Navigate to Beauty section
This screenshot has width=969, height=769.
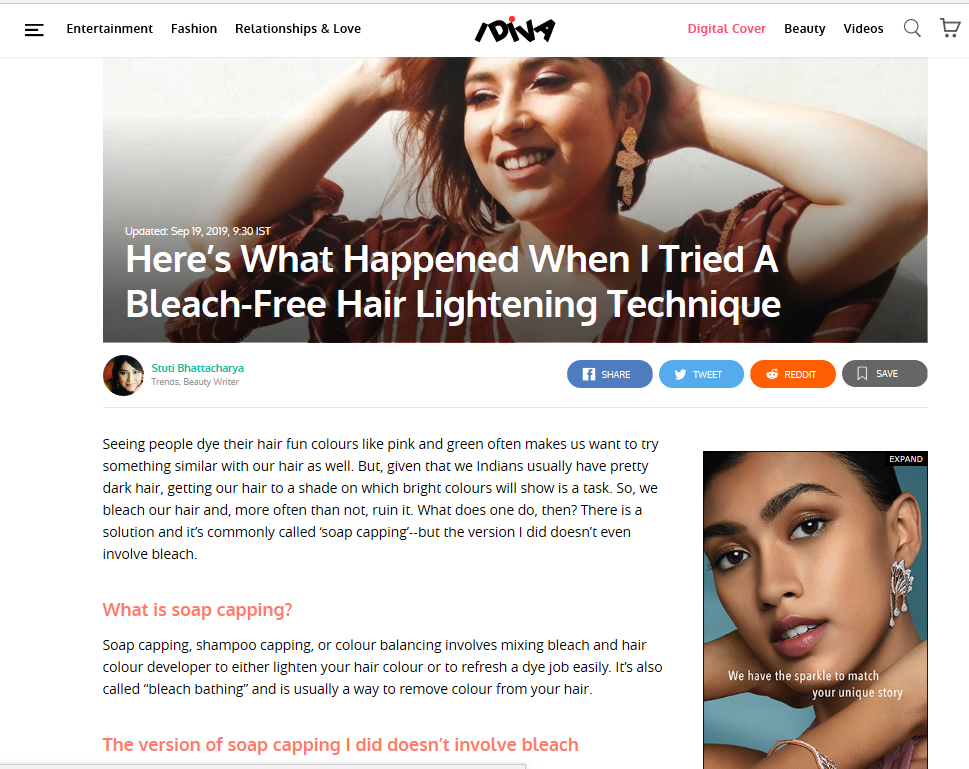[805, 28]
